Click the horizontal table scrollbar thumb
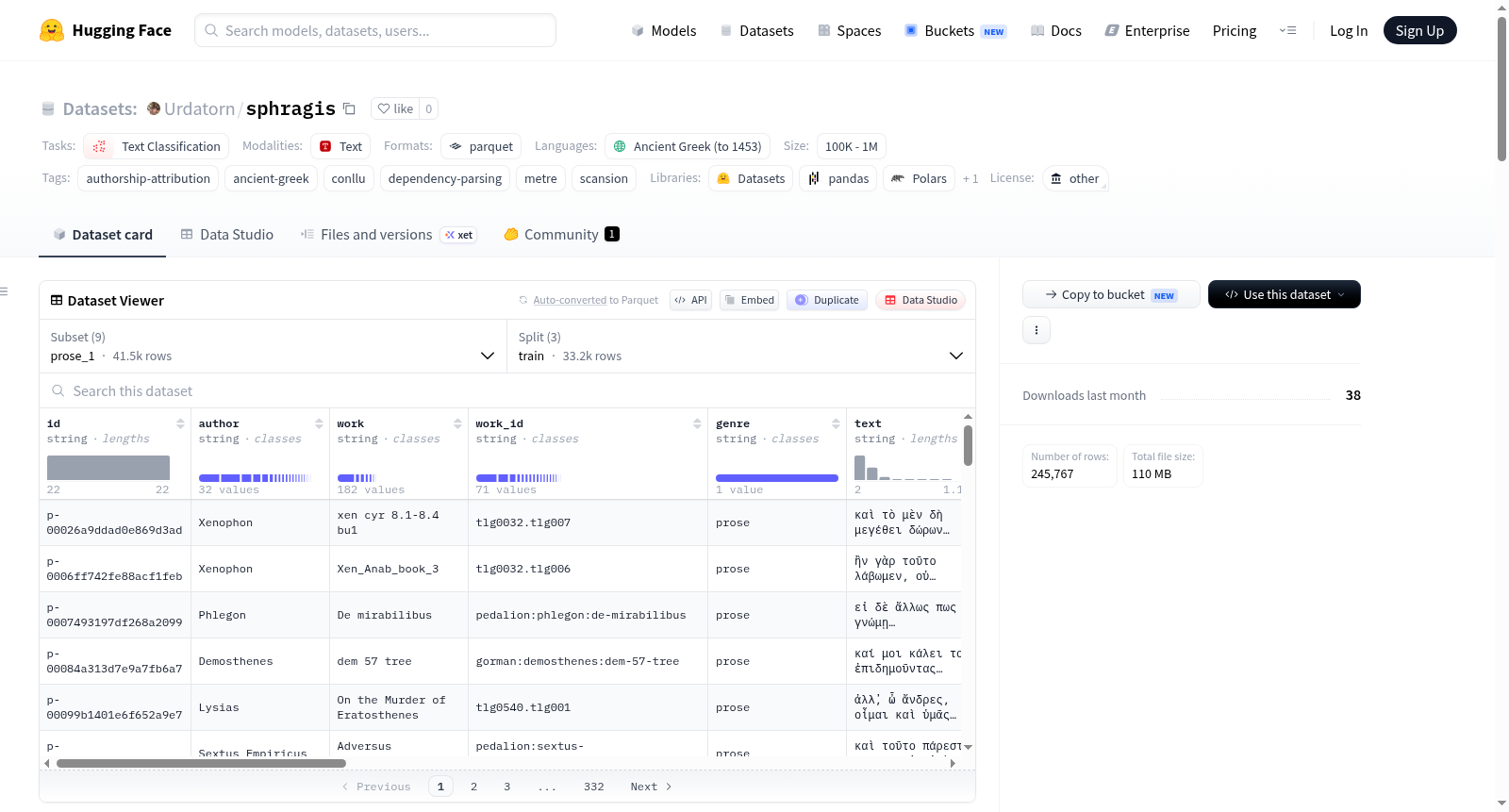The width and height of the screenshot is (1509, 812). (x=201, y=763)
